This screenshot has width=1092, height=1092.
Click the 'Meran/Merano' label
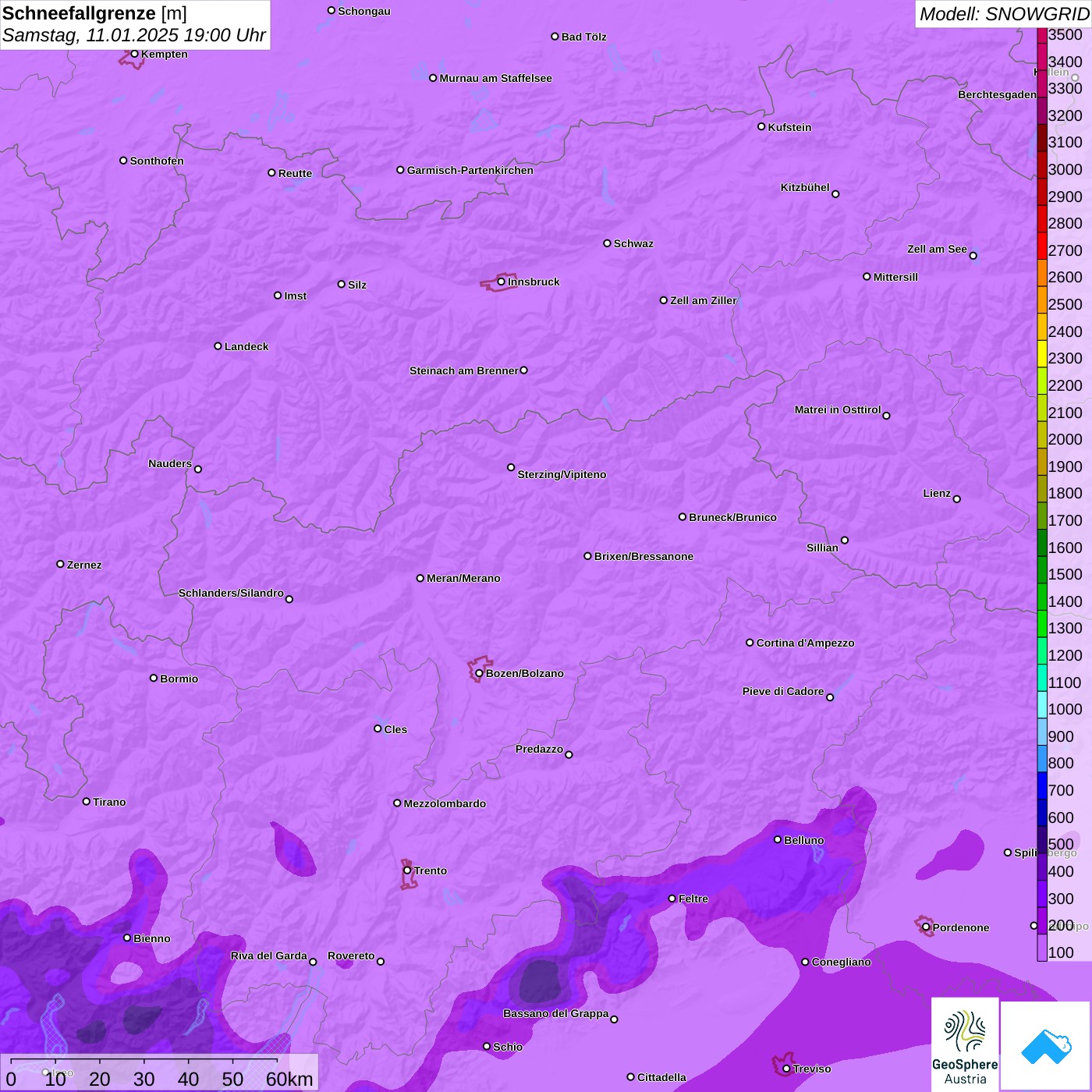(463, 578)
